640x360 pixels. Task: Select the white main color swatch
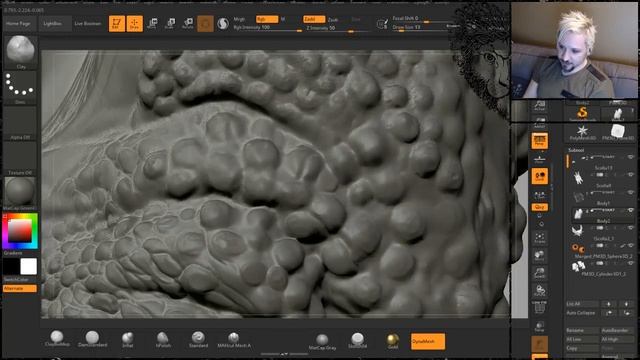tap(29, 267)
